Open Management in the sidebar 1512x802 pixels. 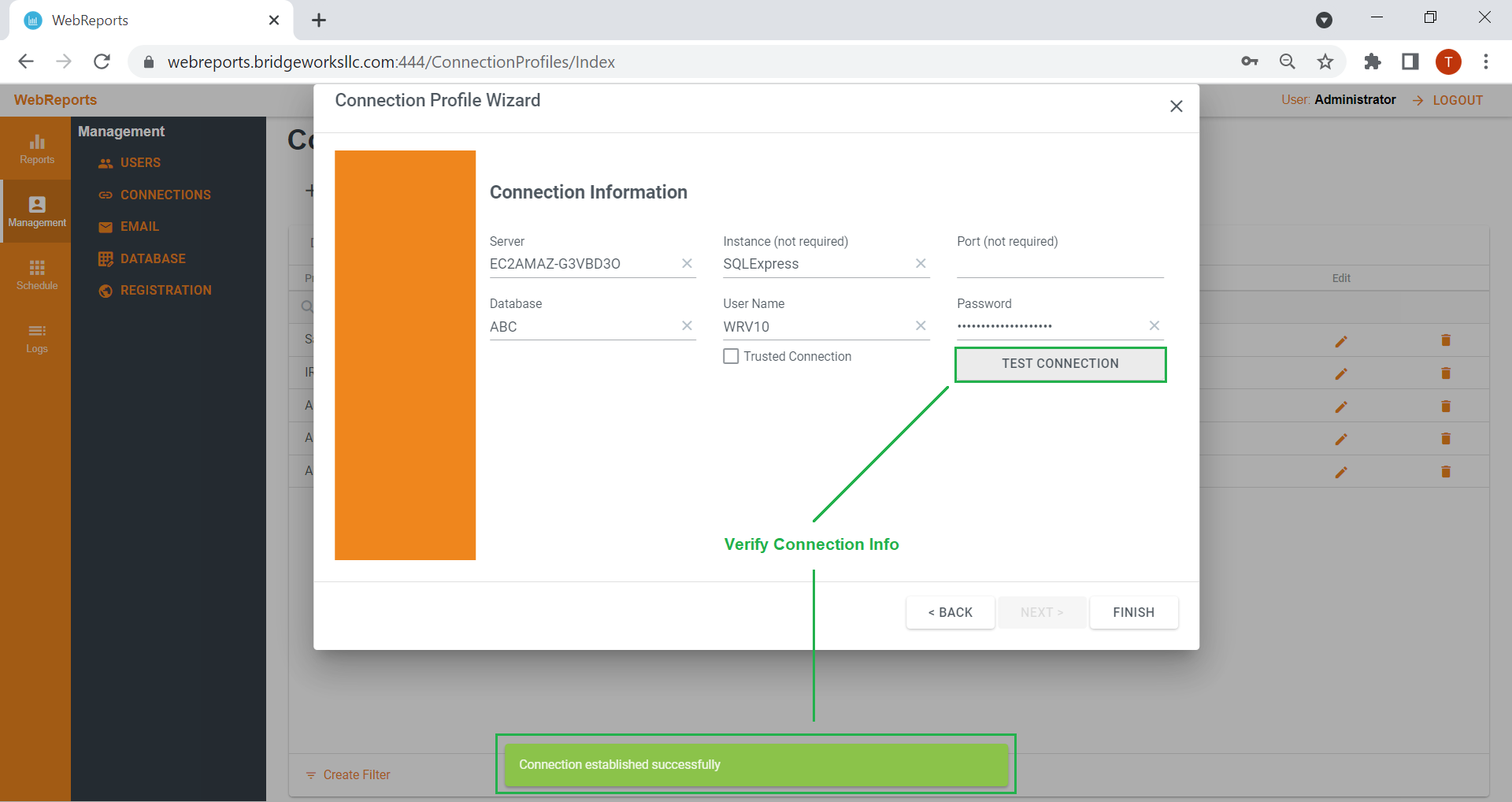(36, 211)
